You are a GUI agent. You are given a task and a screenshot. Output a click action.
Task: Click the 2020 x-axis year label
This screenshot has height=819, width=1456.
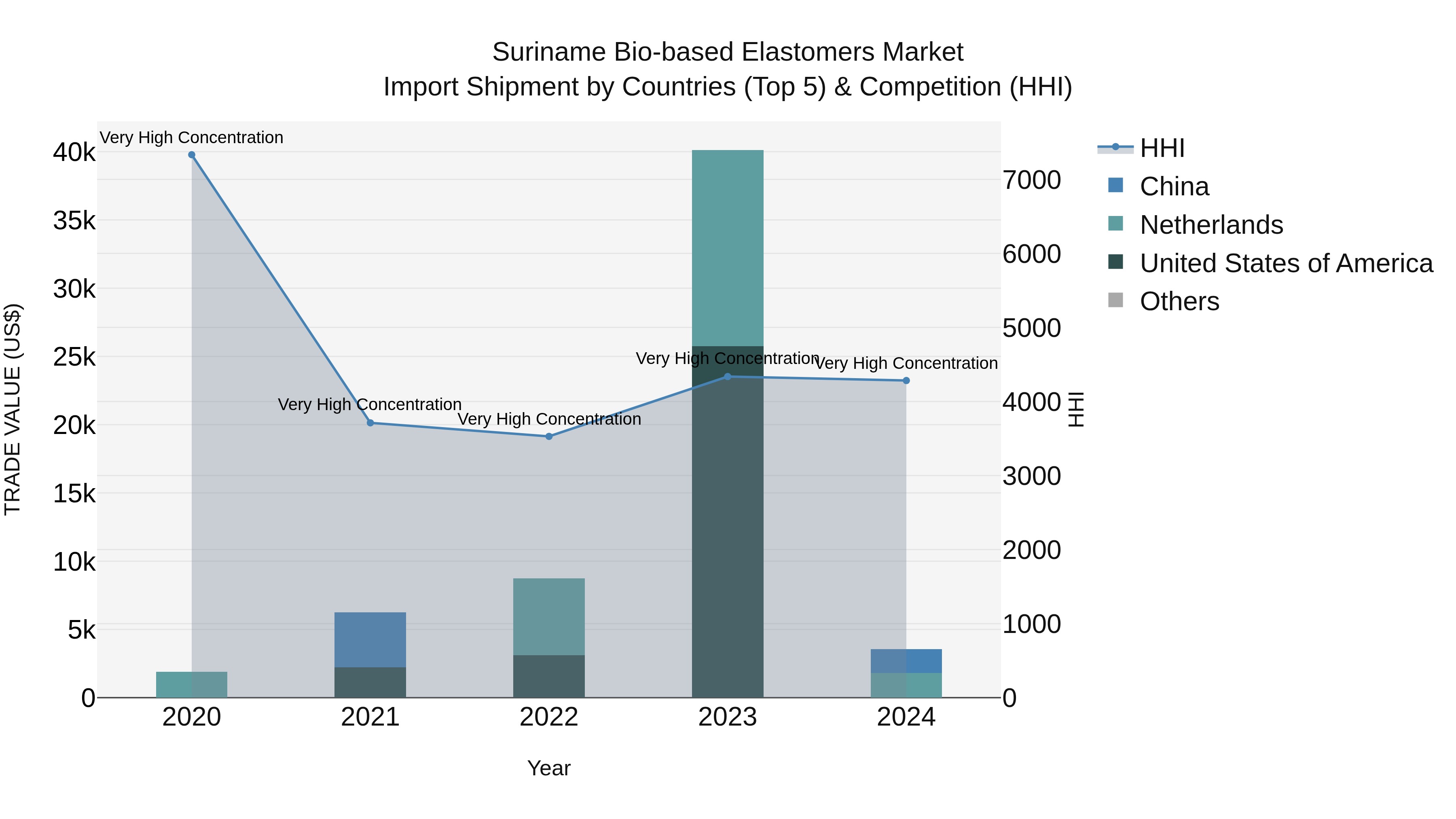tap(192, 717)
